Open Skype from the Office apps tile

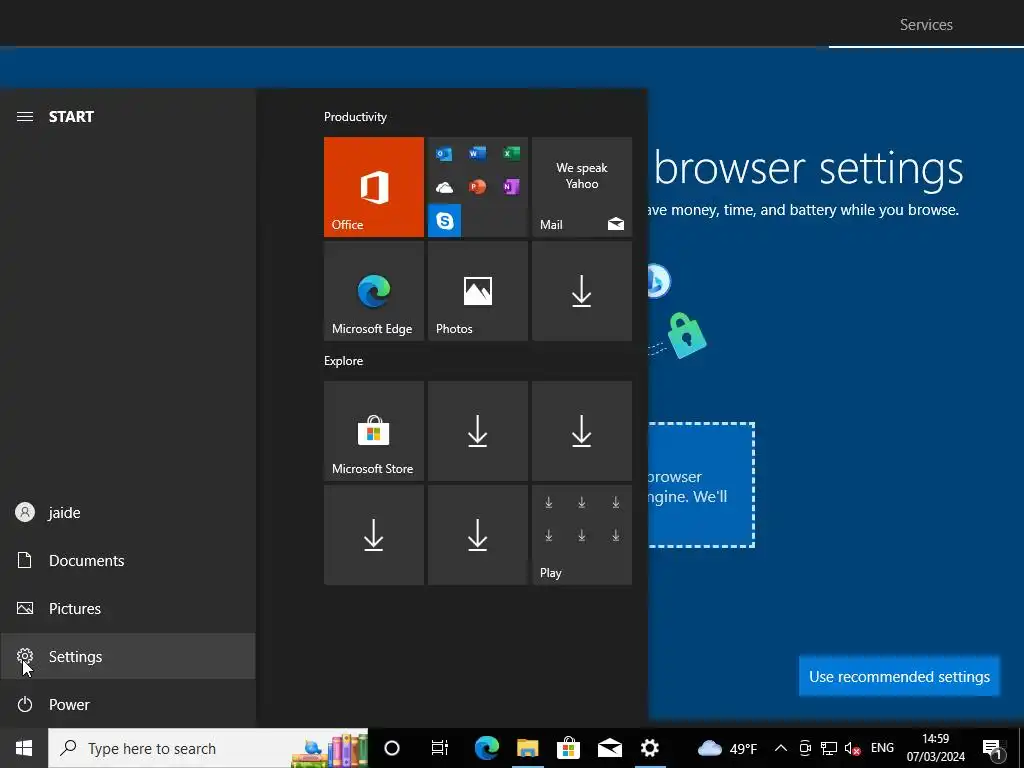(445, 221)
